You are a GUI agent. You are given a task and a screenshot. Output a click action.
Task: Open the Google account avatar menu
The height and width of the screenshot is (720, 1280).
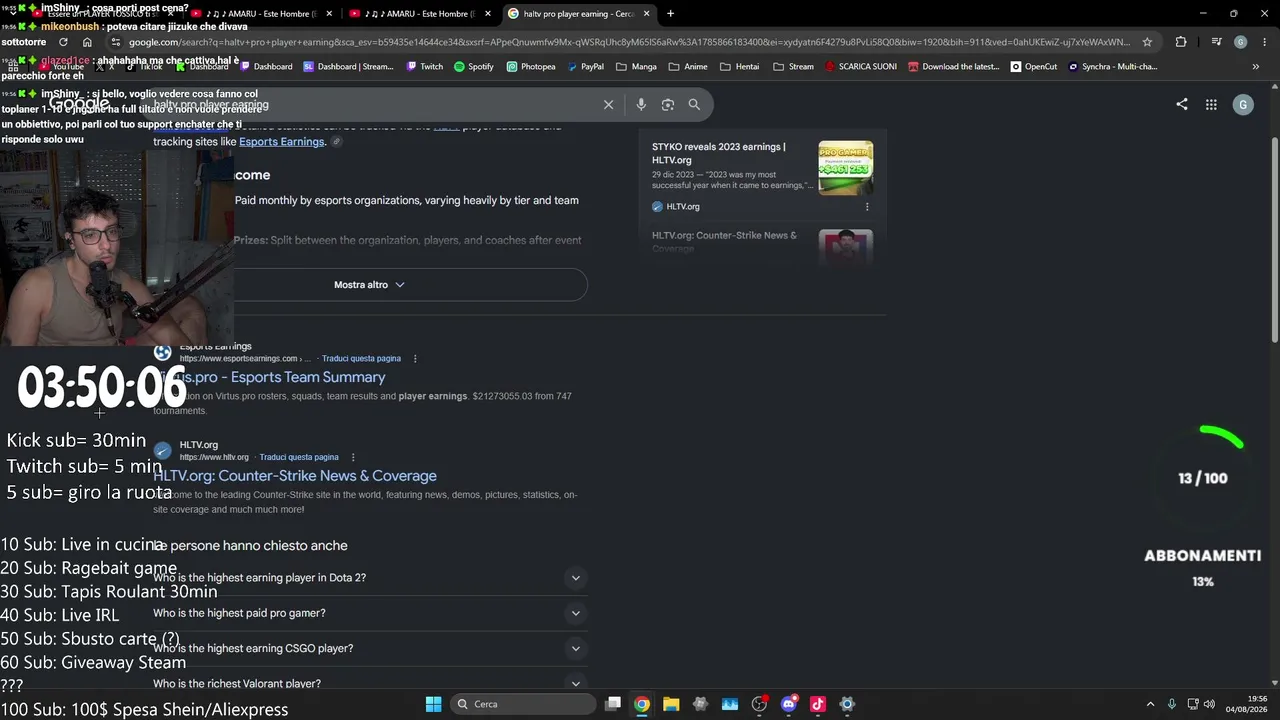(x=1243, y=104)
